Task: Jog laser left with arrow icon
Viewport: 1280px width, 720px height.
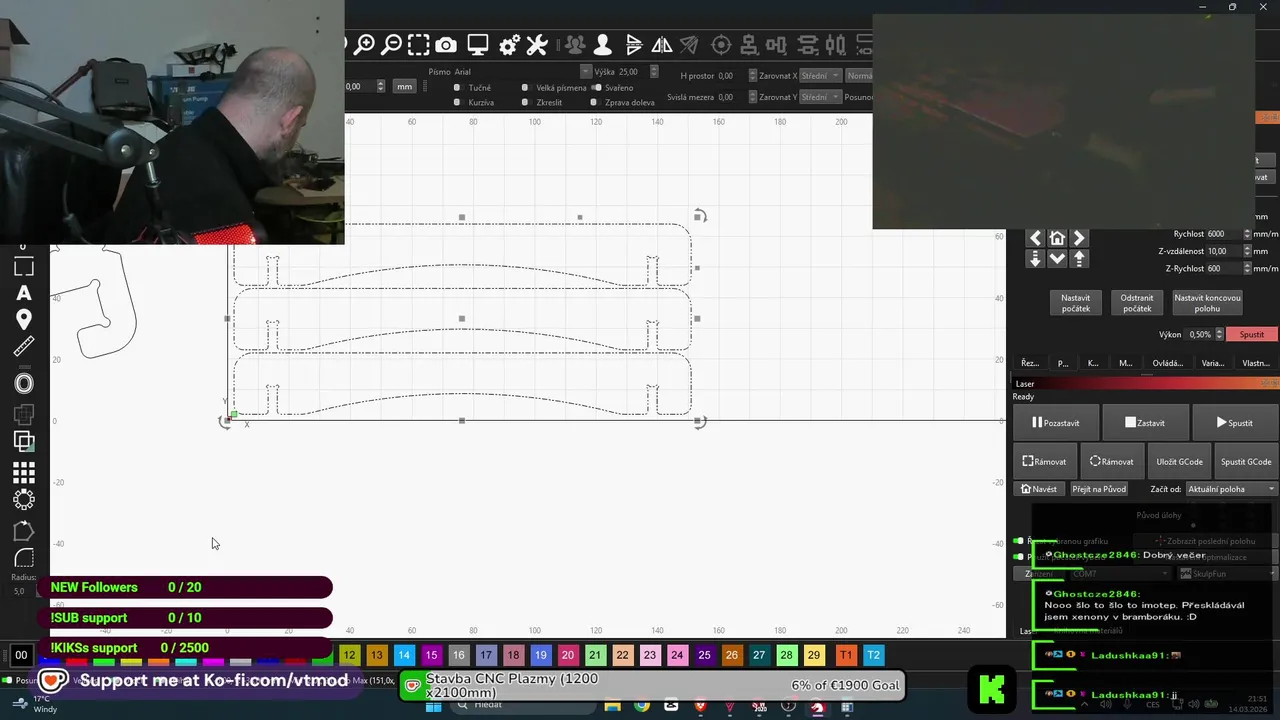Action: click(1035, 238)
